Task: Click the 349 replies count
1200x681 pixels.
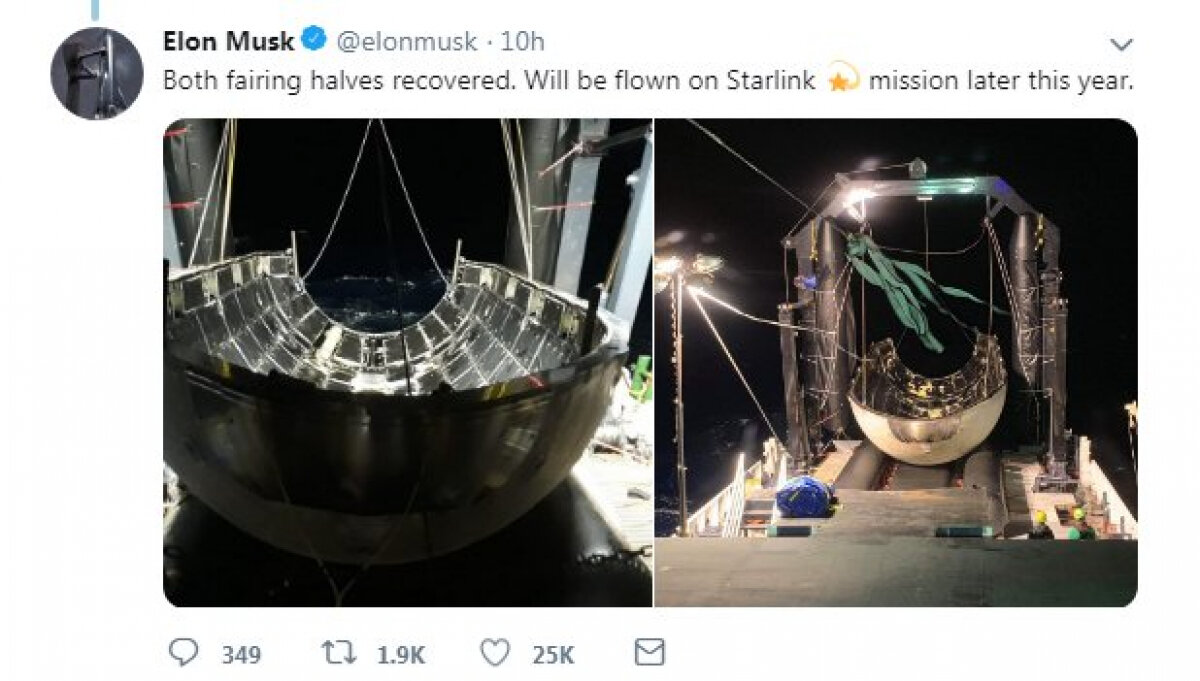Action: pyautogui.click(x=241, y=655)
